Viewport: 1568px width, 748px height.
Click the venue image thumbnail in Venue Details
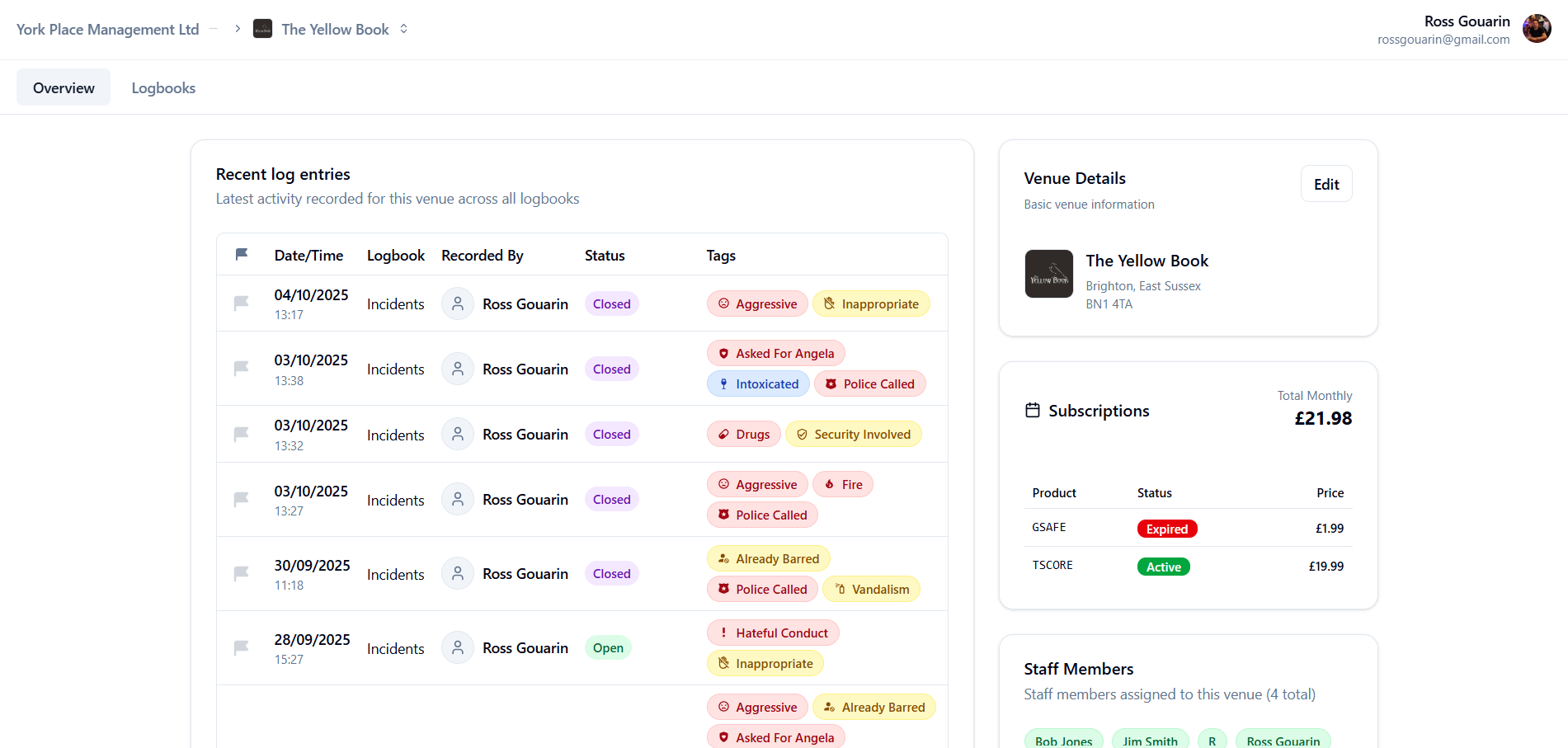1048,274
